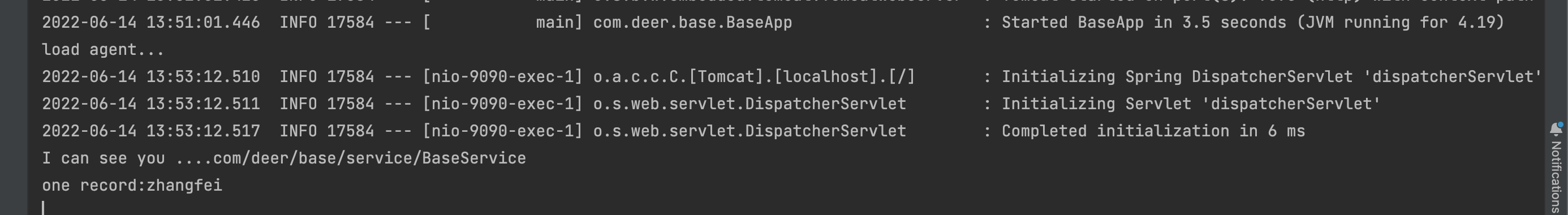Image resolution: width=1568 pixels, height=215 pixels.
Task: Click the com/deer/base/service/BaseService path text
Action: 369,158
